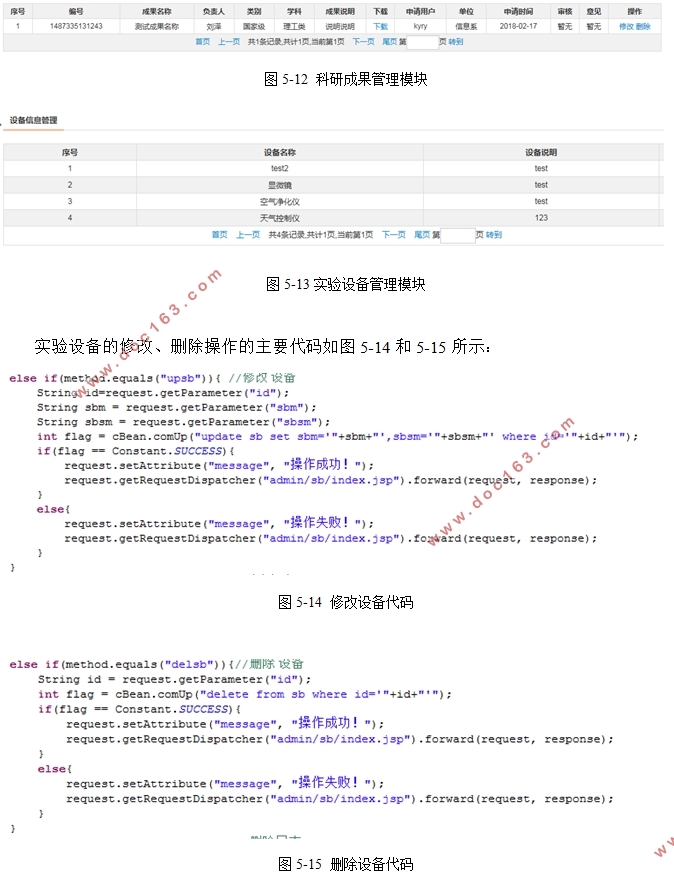The width and height of the screenshot is (674, 887).
Task: Select the 信息系 cell
Action: click(x=466, y=26)
